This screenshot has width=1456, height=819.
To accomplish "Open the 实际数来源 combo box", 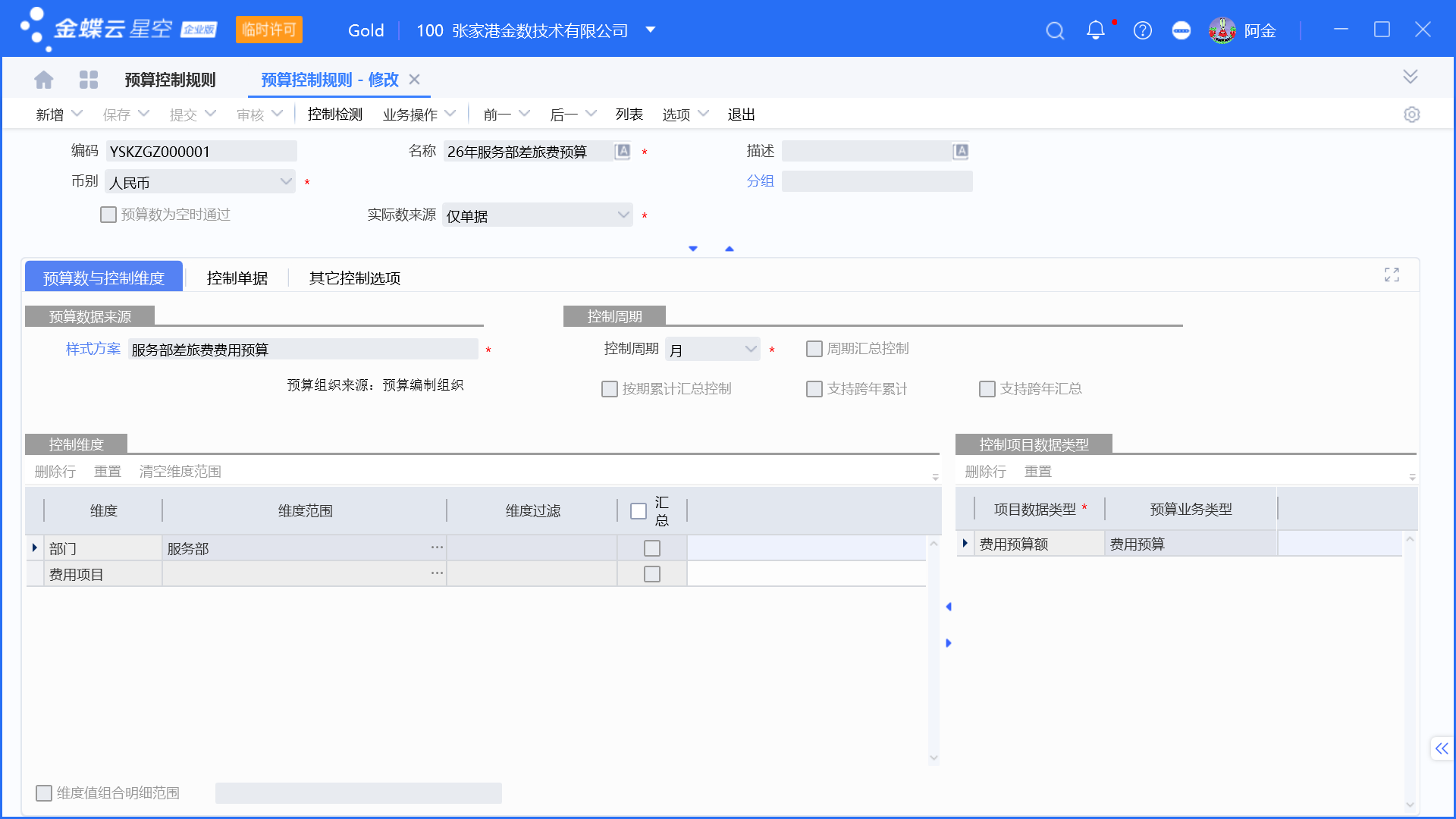I will (537, 215).
